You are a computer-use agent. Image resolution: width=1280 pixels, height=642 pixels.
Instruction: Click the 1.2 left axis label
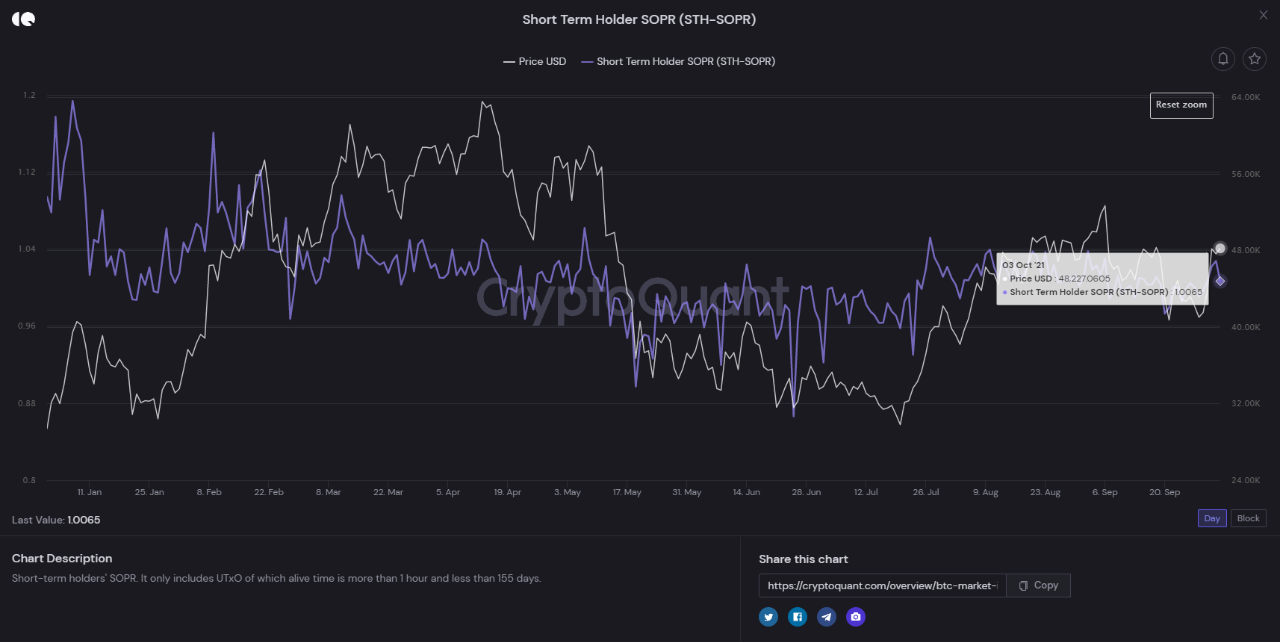click(x=30, y=95)
